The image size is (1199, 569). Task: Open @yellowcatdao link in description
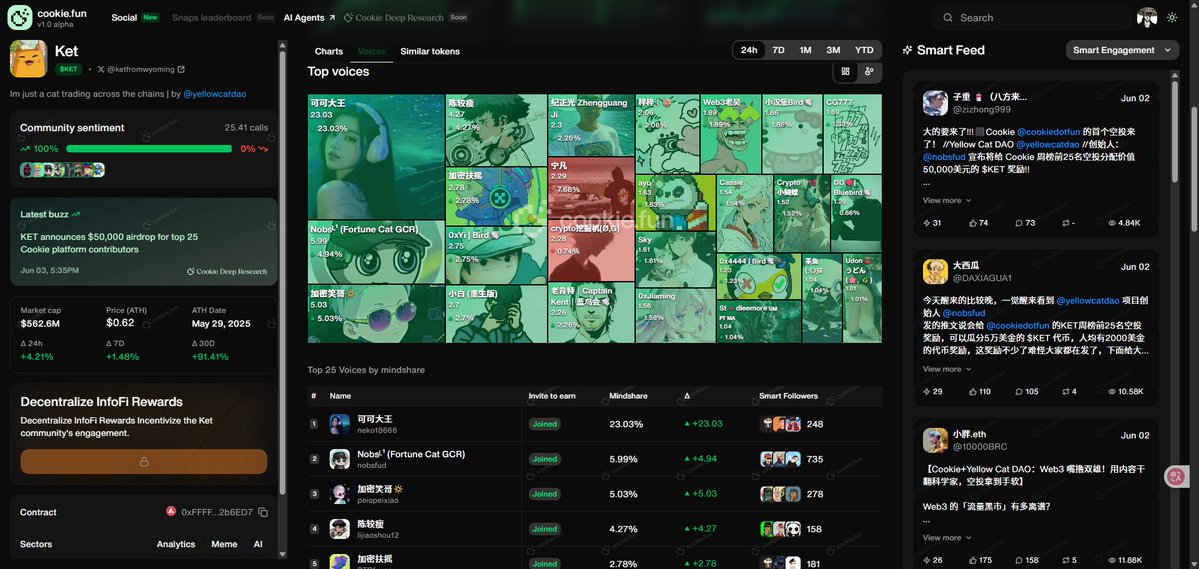(x=215, y=94)
